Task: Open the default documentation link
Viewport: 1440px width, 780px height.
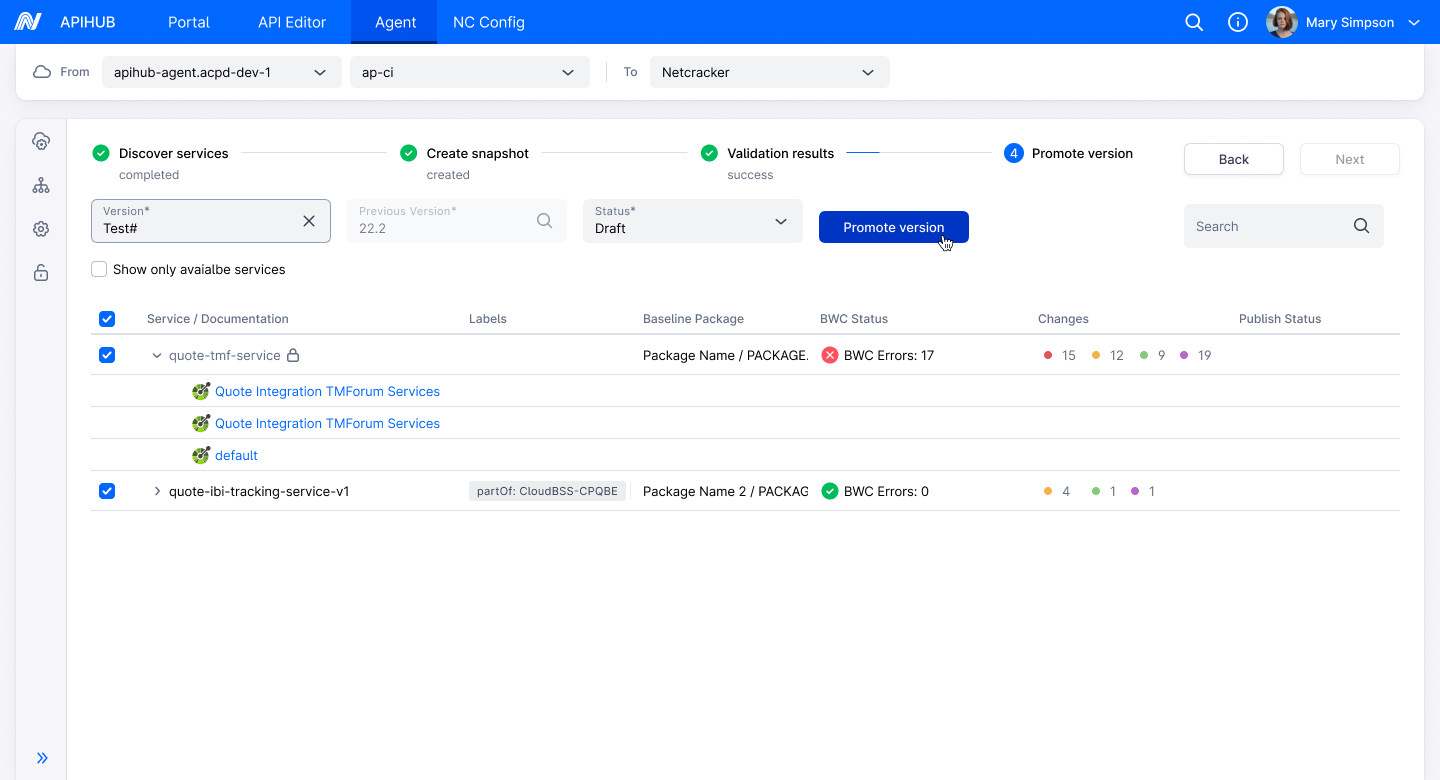Action: (x=236, y=455)
